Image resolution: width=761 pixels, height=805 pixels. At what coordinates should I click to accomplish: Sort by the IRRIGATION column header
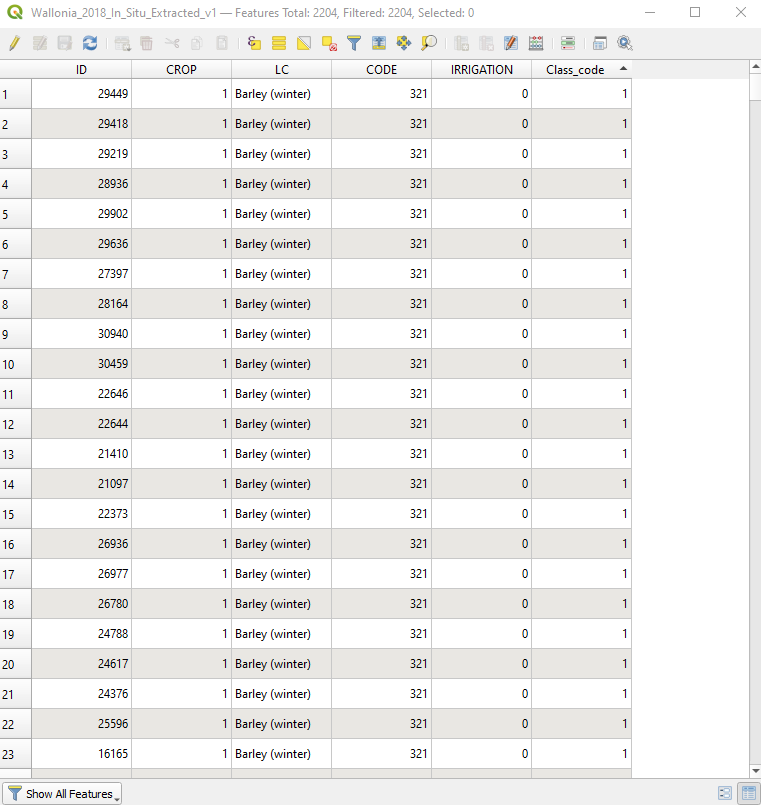coord(482,70)
